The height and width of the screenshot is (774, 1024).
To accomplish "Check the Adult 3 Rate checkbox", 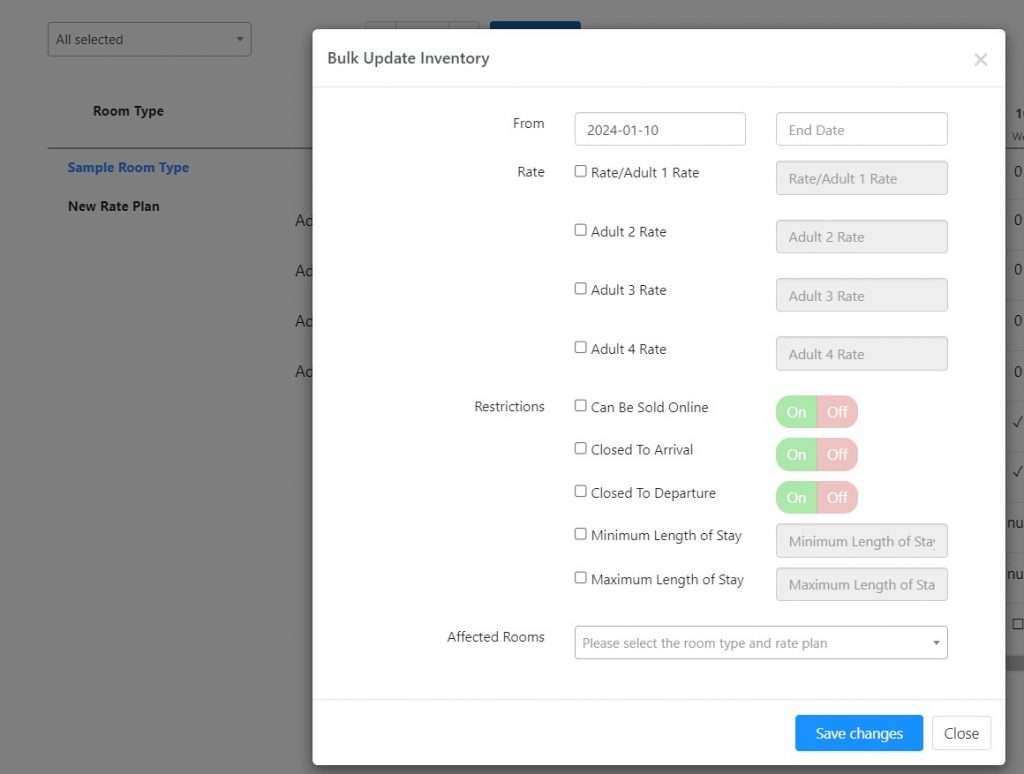I will click(580, 289).
